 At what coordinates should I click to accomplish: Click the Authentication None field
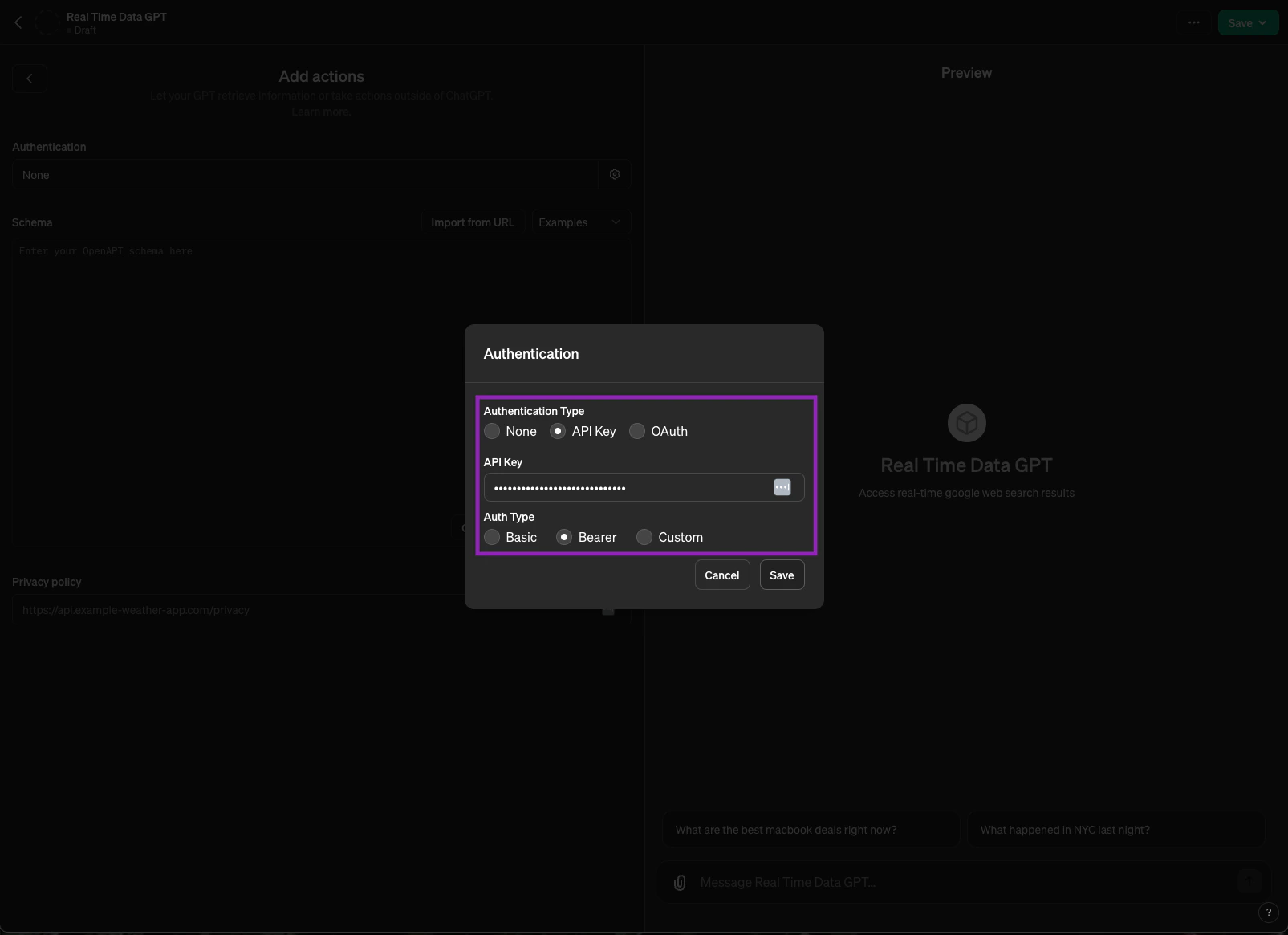(x=305, y=174)
